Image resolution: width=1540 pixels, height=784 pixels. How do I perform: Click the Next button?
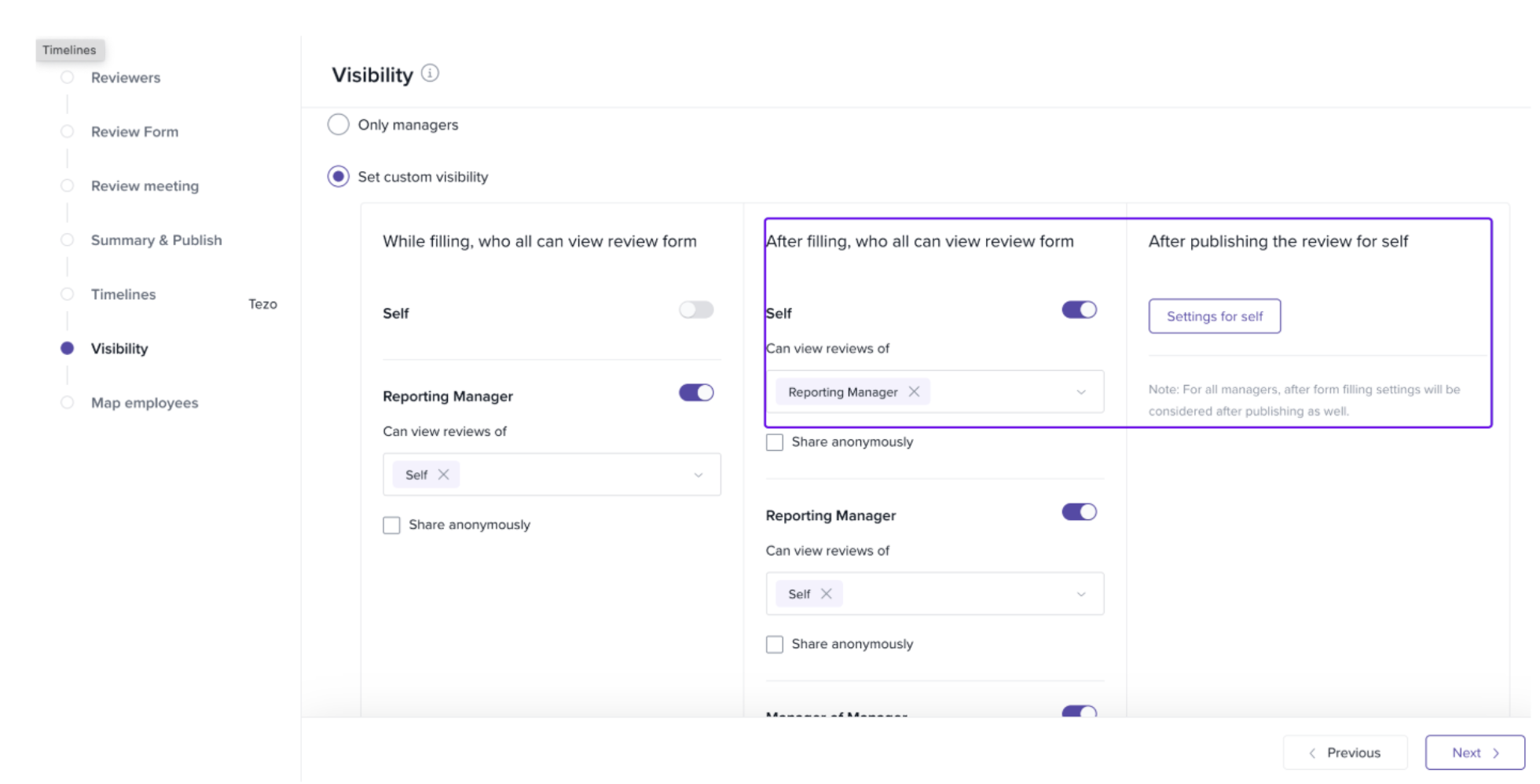click(x=1474, y=753)
